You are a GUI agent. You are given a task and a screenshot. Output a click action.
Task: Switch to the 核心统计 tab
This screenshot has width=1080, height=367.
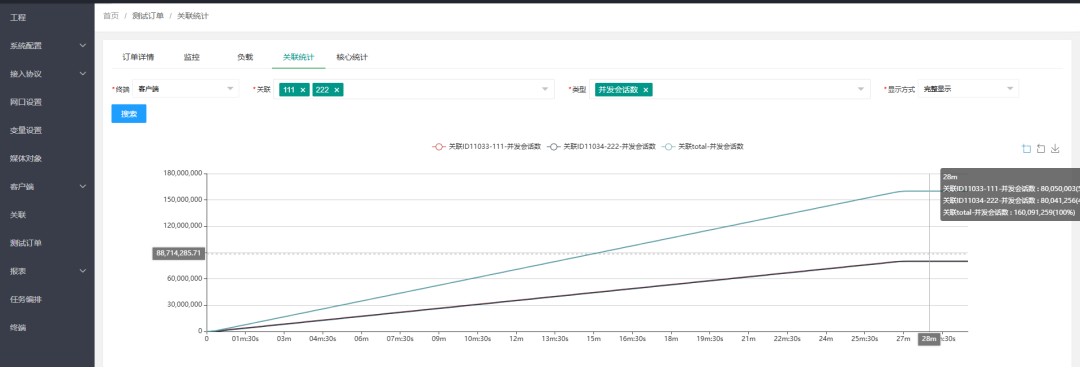coord(352,57)
